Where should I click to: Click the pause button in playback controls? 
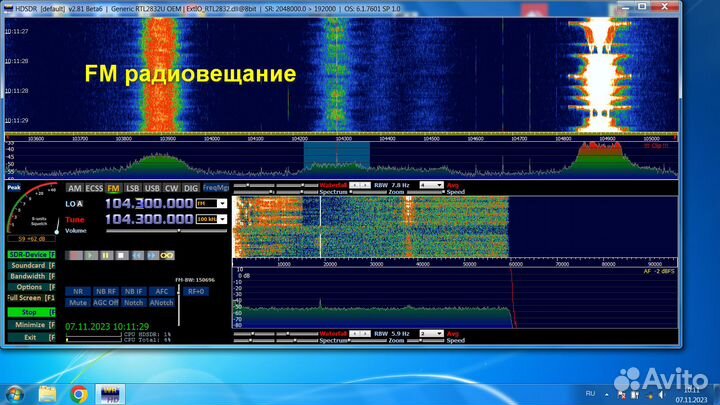[106, 255]
